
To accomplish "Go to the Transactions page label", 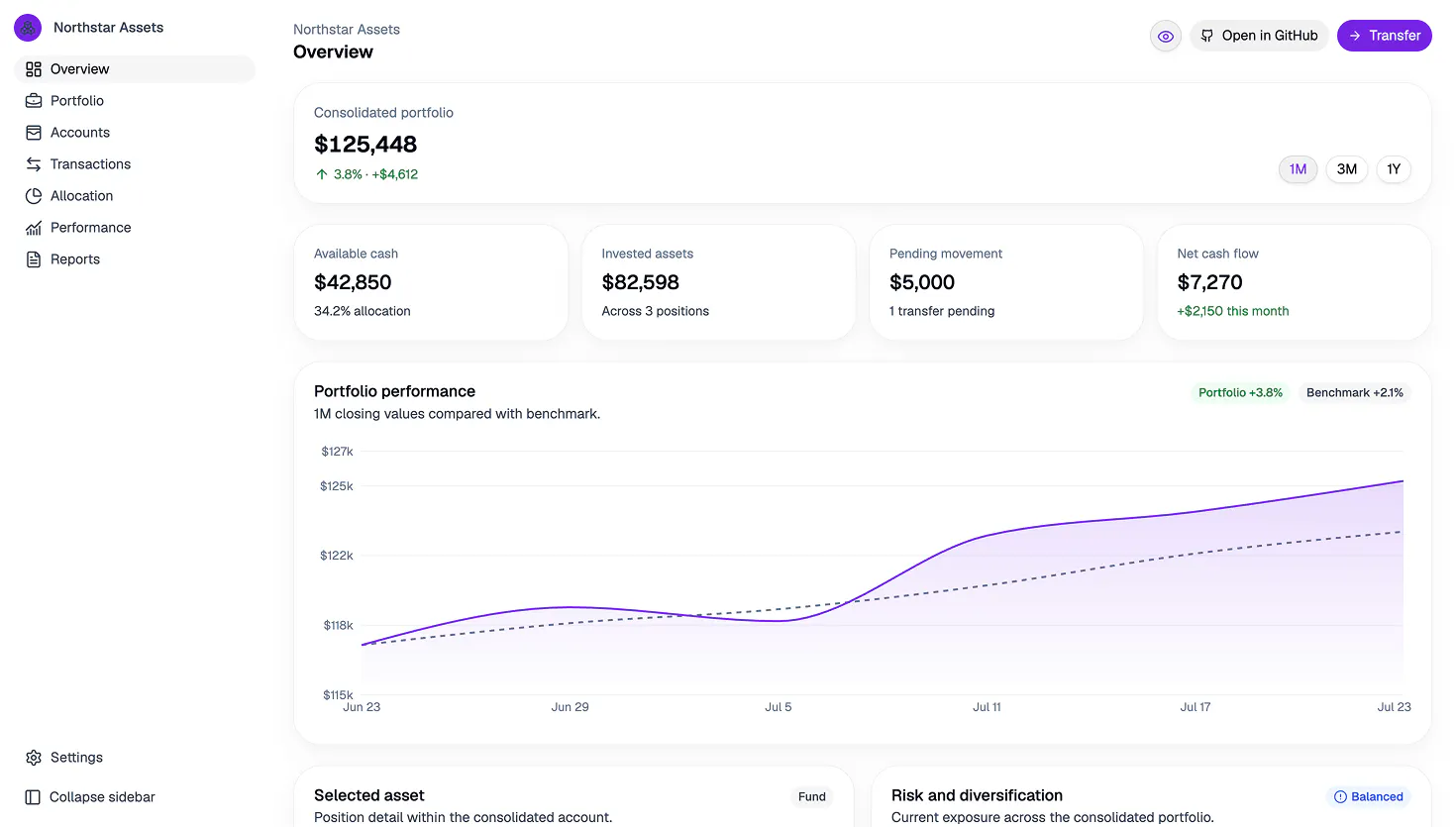I will [90, 164].
